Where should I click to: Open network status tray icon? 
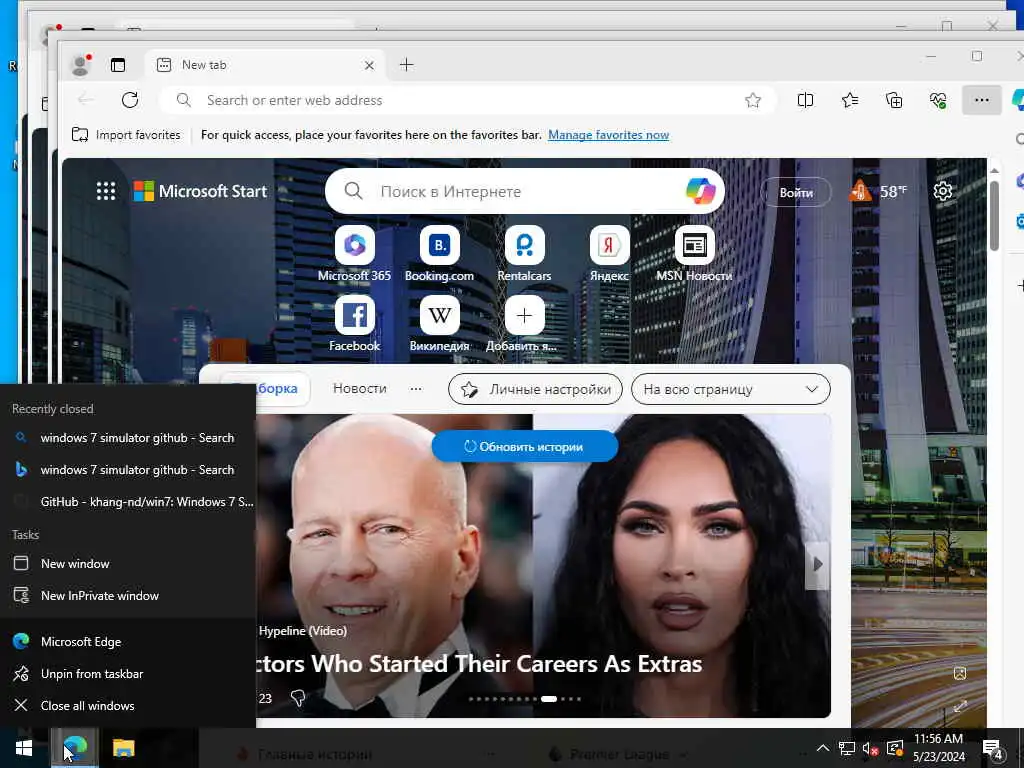pyautogui.click(x=846, y=748)
